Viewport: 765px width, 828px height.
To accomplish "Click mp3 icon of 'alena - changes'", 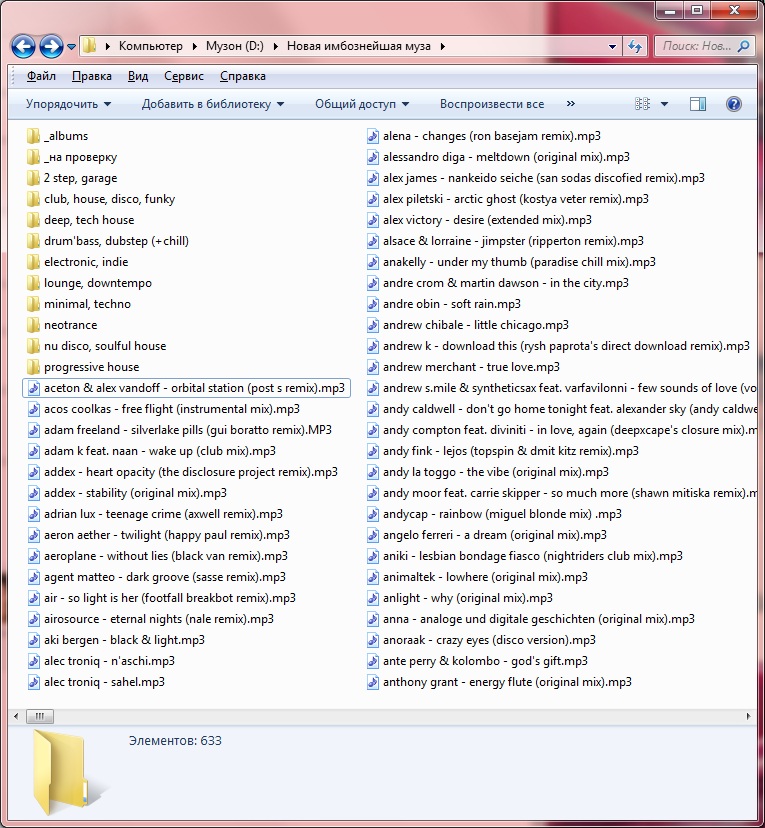I will pos(373,136).
